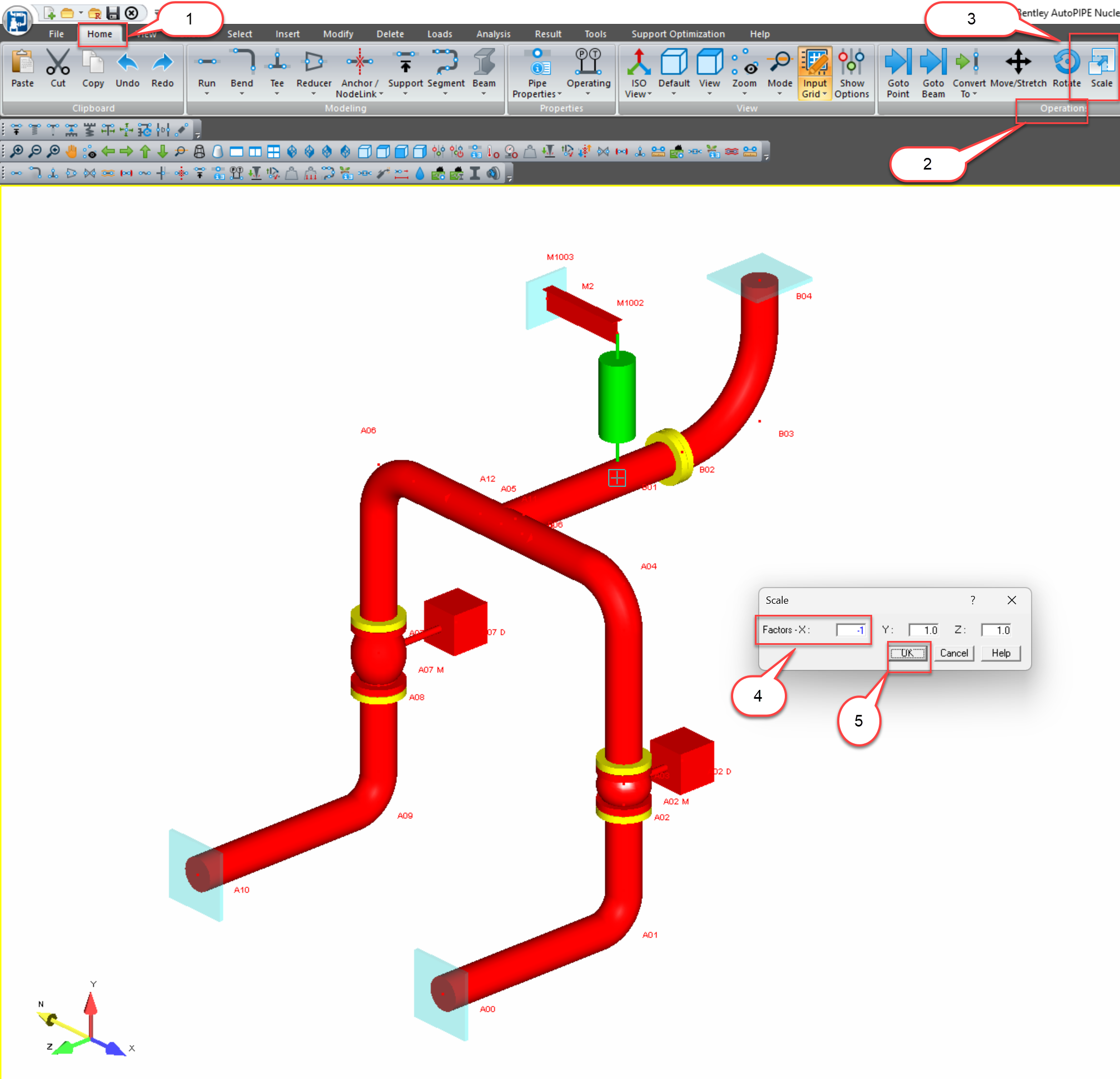Screen dimensions: 1120x1079
Task: Open the Analysis menu tab
Action: coord(493,34)
